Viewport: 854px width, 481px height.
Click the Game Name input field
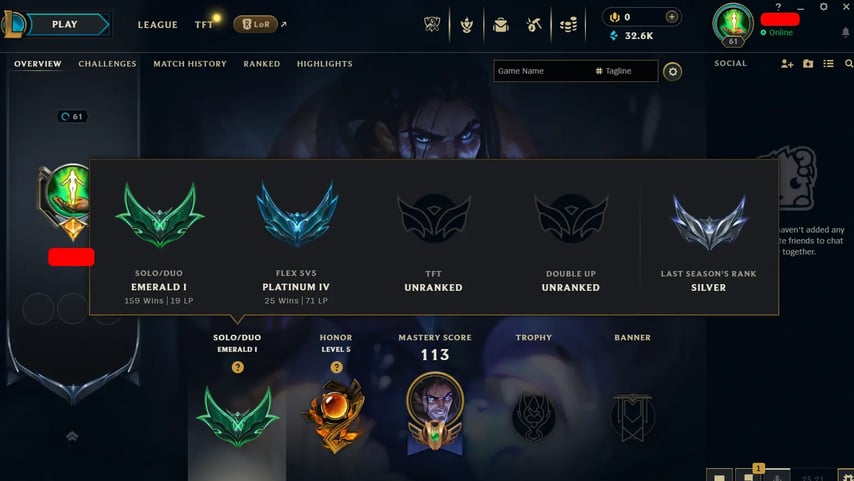(542, 71)
